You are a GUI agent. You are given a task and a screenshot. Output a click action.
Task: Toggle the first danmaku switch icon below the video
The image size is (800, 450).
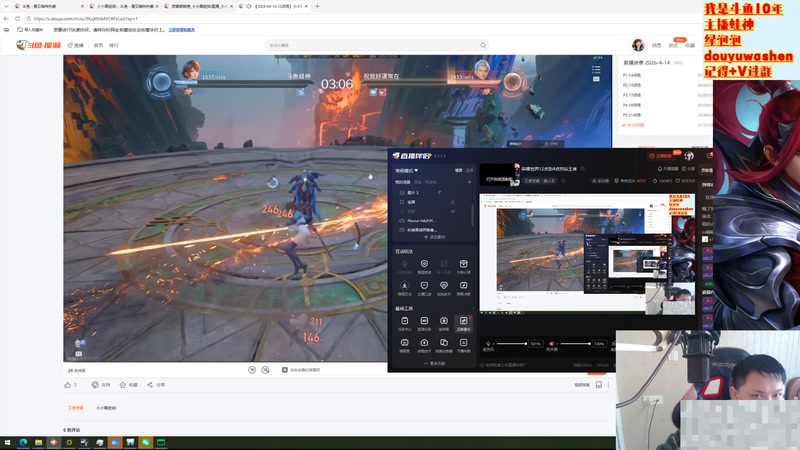pyautogui.click(x=252, y=370)
